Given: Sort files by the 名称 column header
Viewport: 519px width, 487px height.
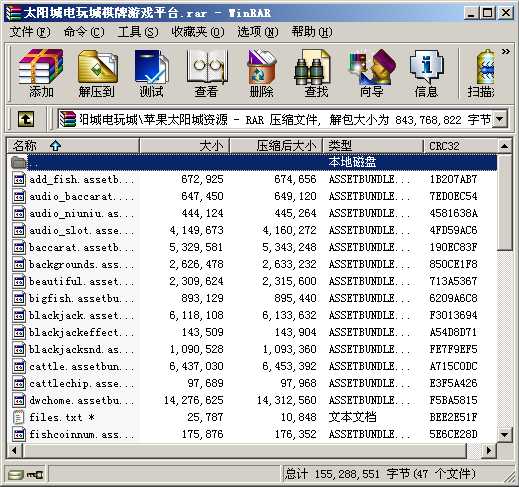Looking at the screenshot, I should (73, 146).
